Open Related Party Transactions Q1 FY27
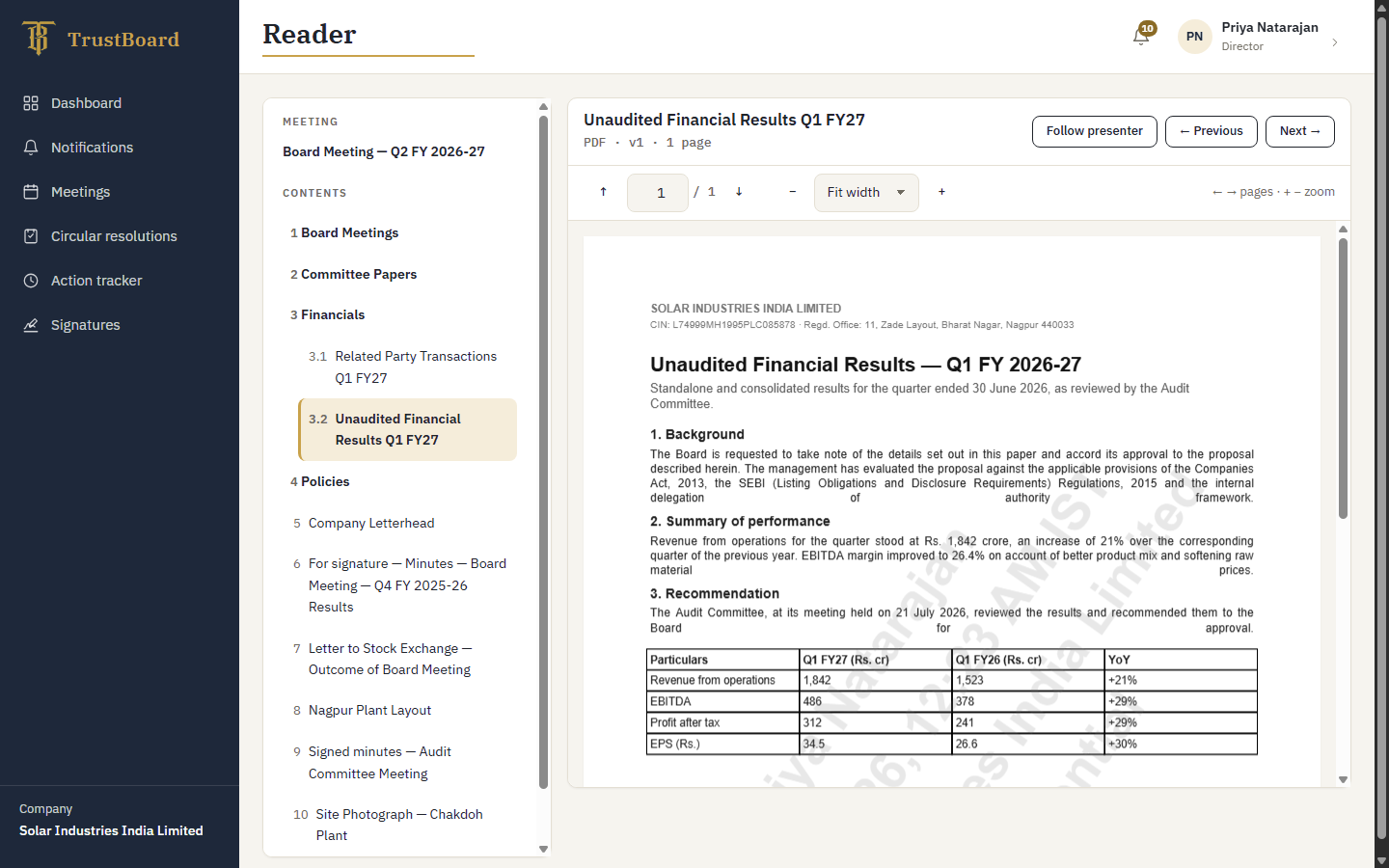This screenshot has height=868, width=1389. point(407,366)
